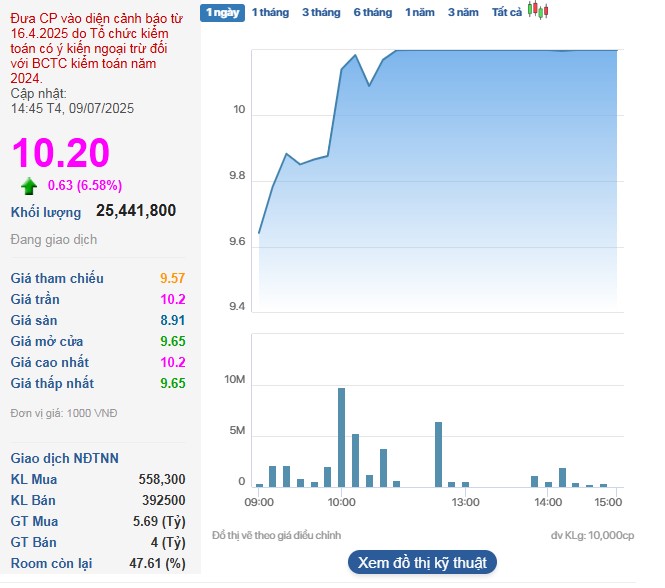Click the green up arrow price indicator
The height and width of the screenshot is (588, 665).
(x=29, y=185)
